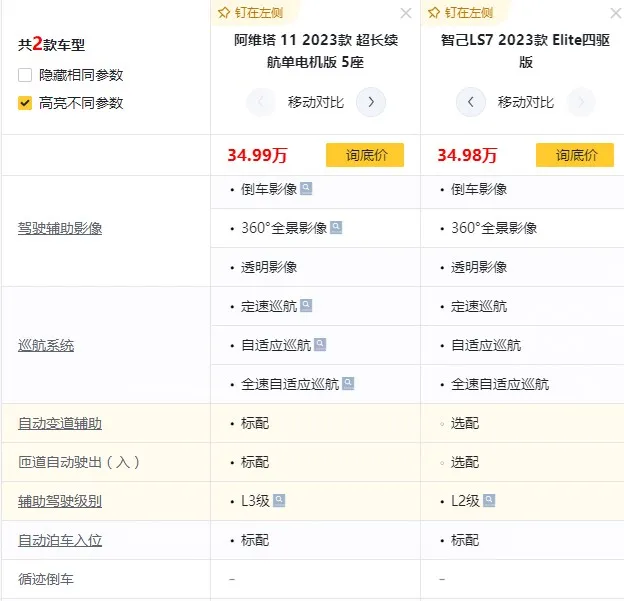
Task: Open image icon beside 阿维塔 倒车影像
Action: 306,188
